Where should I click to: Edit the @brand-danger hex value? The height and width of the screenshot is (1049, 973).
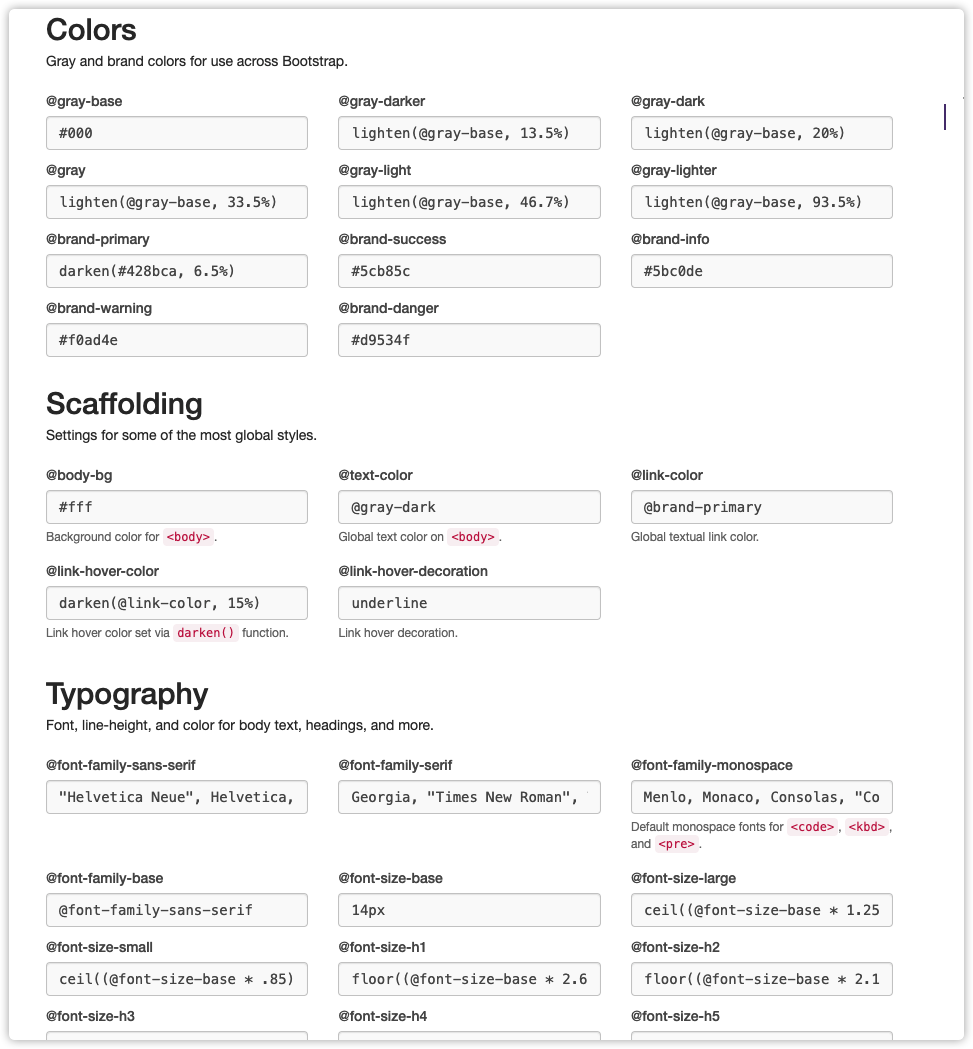point(469,340)
